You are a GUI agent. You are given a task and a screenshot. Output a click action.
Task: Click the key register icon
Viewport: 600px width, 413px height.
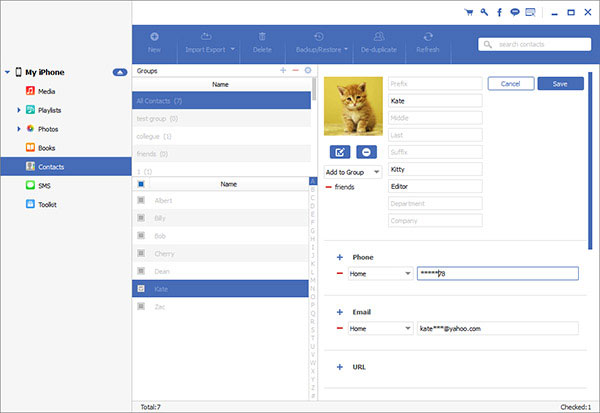pyautogui.click(x=484, y=12)
